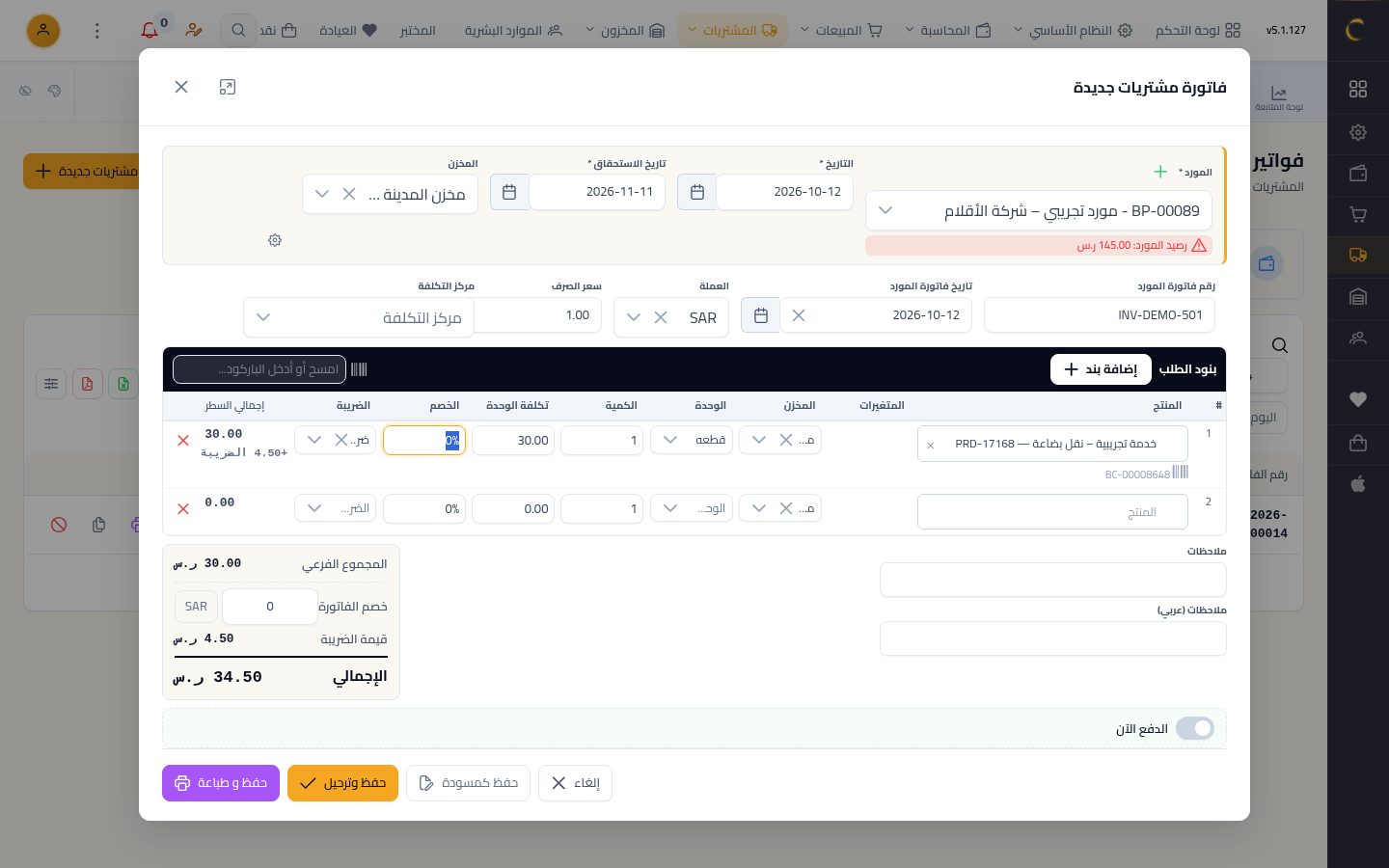Expand tax dropdown in line 1
Viewport: 1389px width, 868px height.
point(314,440)
